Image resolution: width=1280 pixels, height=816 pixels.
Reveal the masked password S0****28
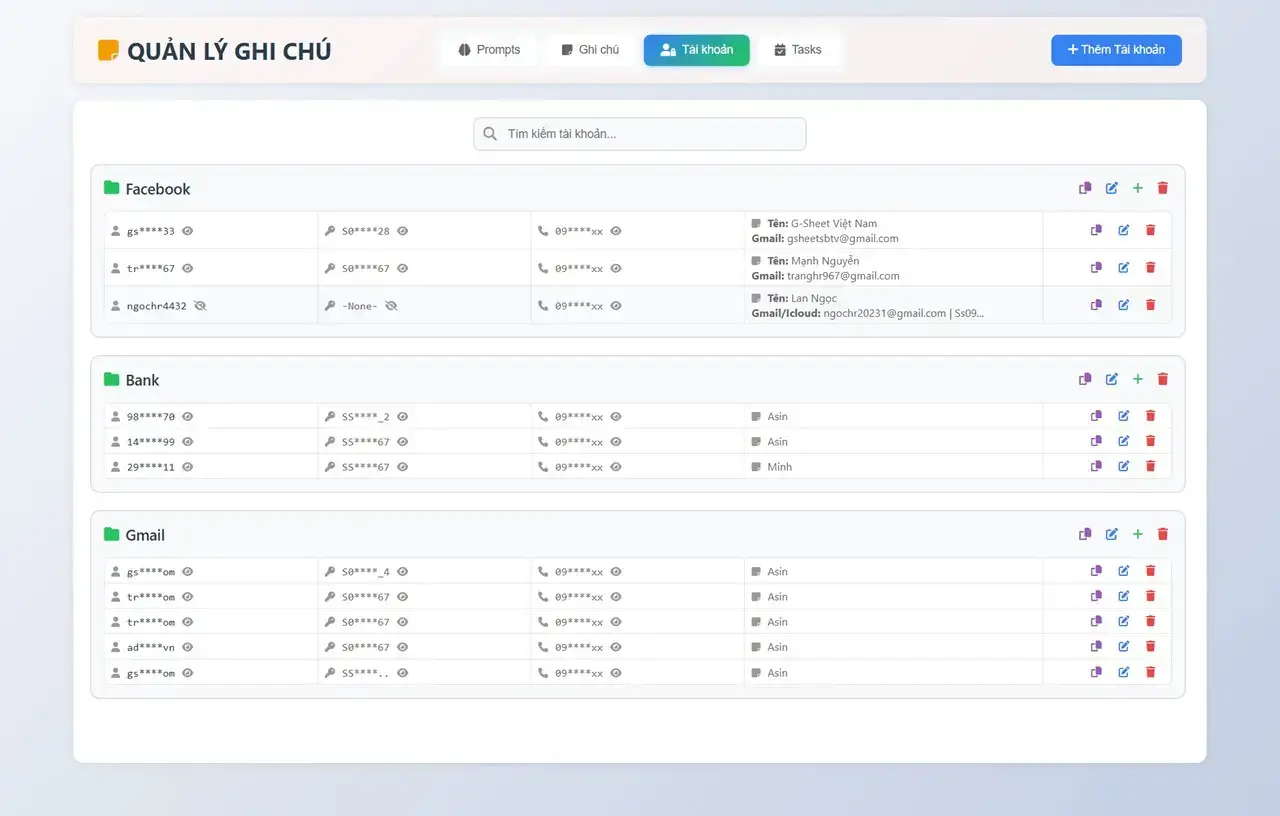[403, 230]
